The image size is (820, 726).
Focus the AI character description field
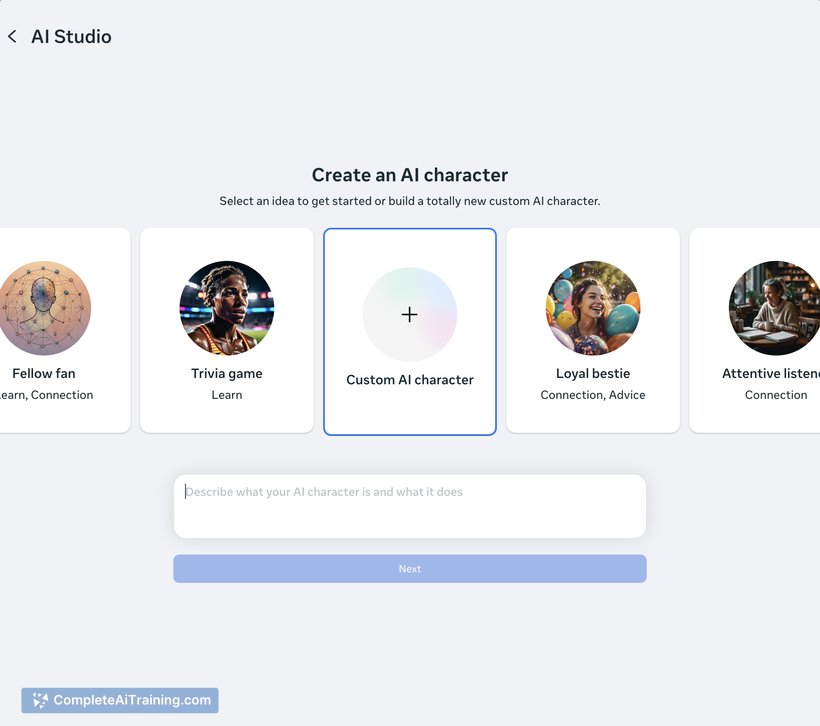(410, 506)
